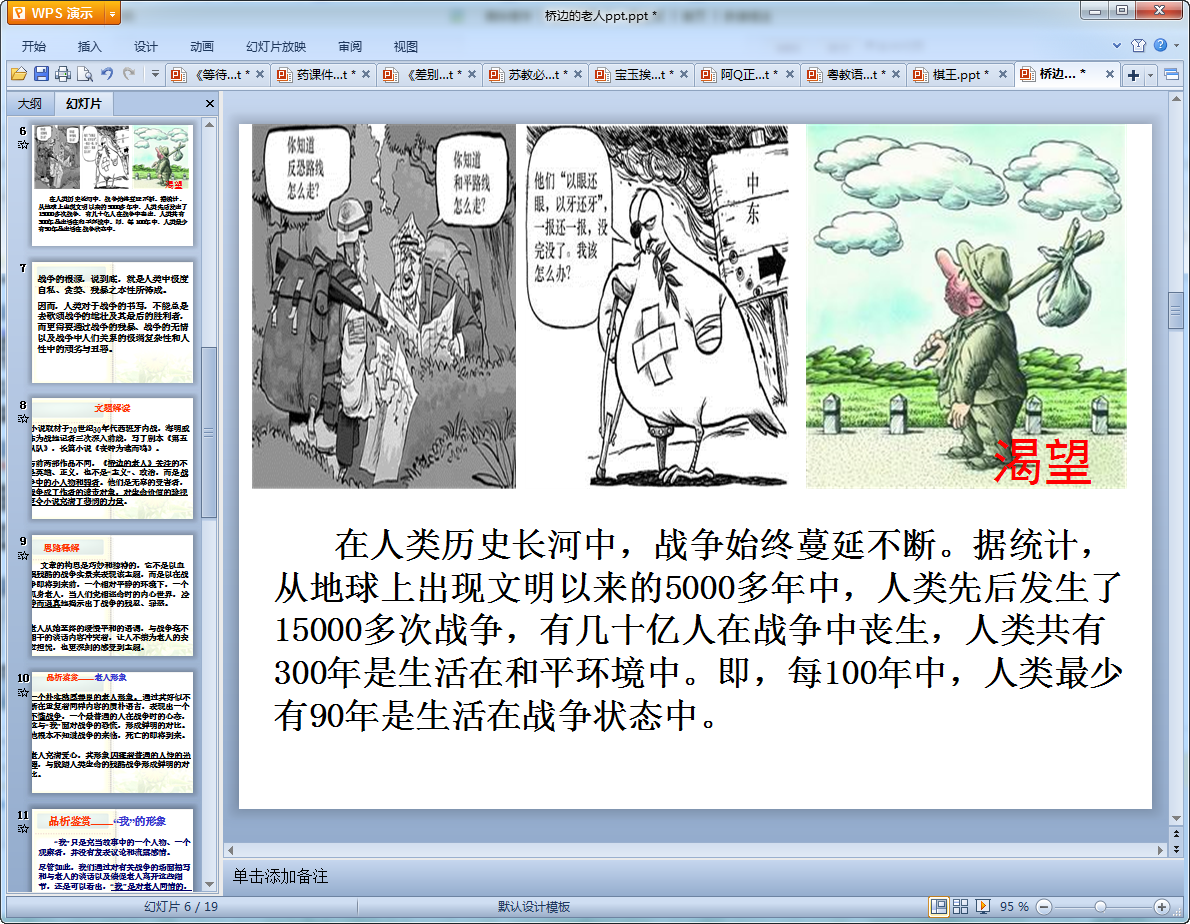Close the active 桥边... document tab
Image resolution: width=1190 pixels, height=924 pixels.
tap(1110, 74)
